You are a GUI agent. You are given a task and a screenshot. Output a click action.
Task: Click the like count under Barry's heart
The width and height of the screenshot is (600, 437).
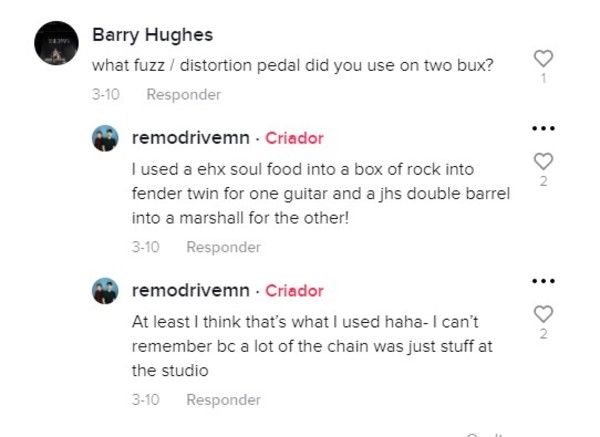[543, 78]
